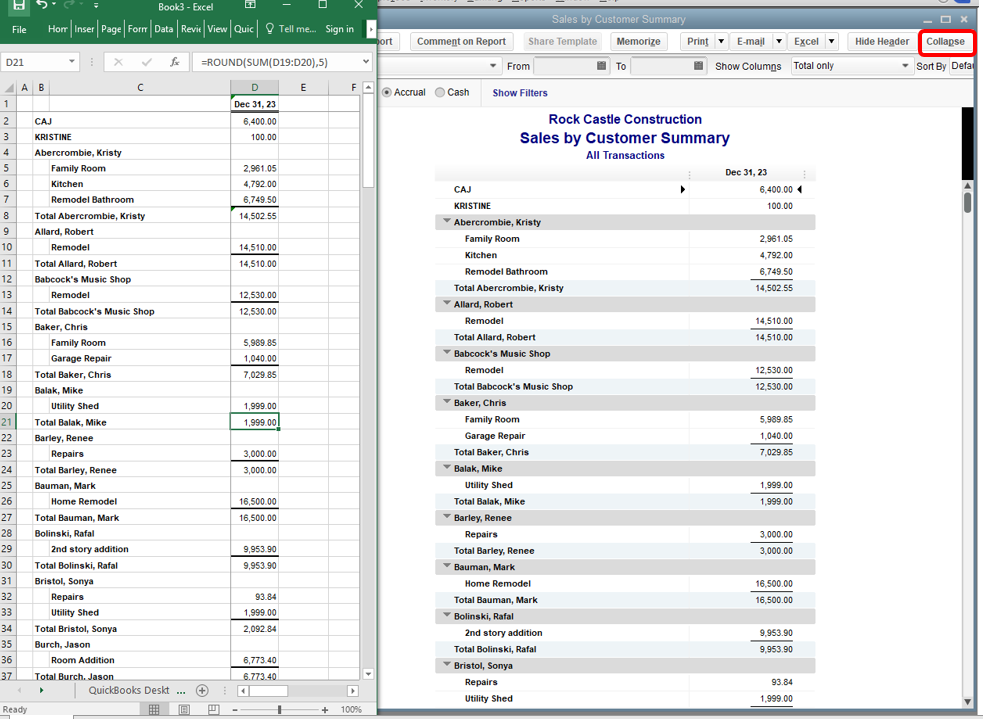
Task: Collapse the Abercrombie, Kristy group triangle
Action: point(446,222)
